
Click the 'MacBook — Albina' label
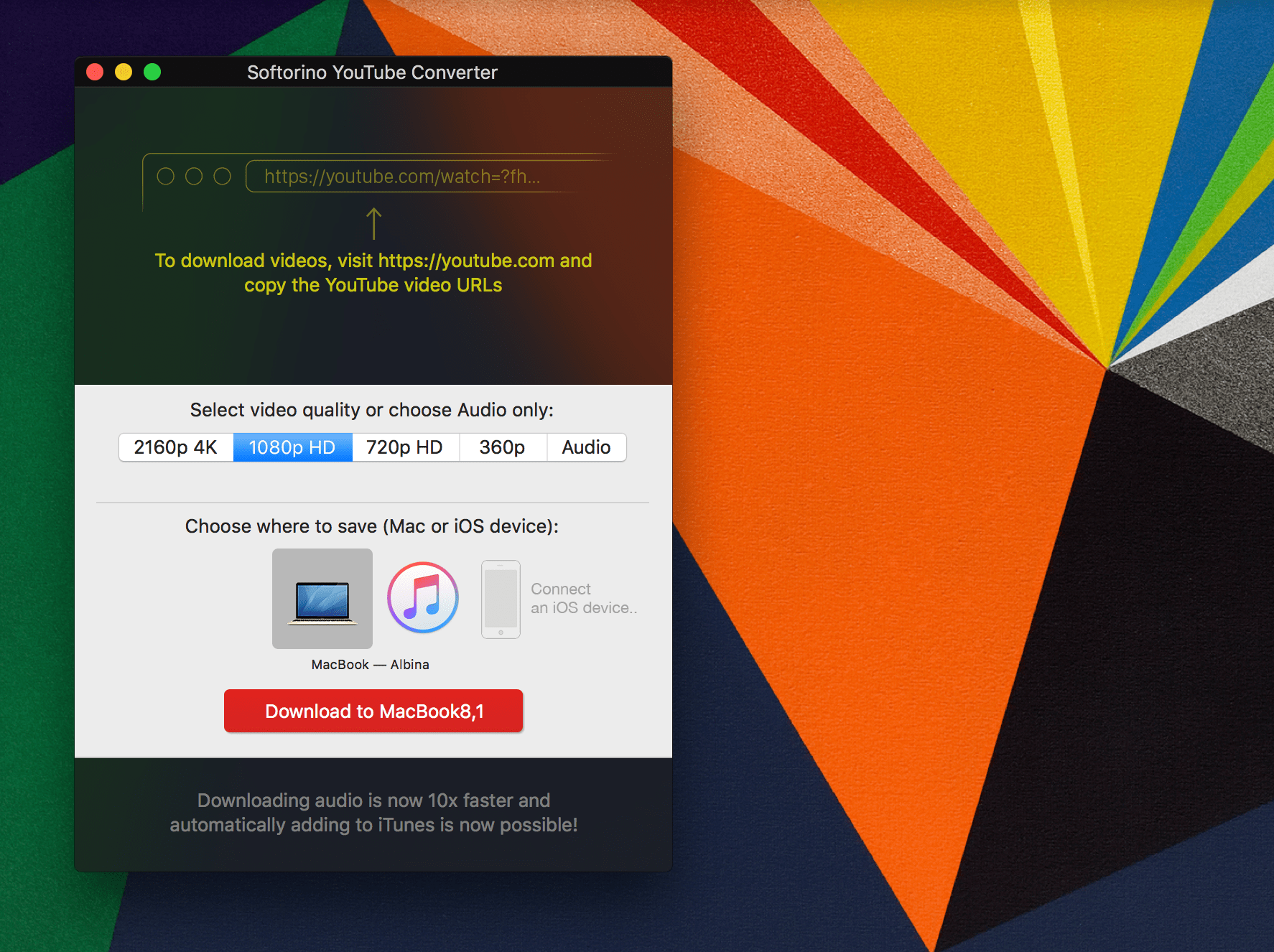tap(370, 665)
